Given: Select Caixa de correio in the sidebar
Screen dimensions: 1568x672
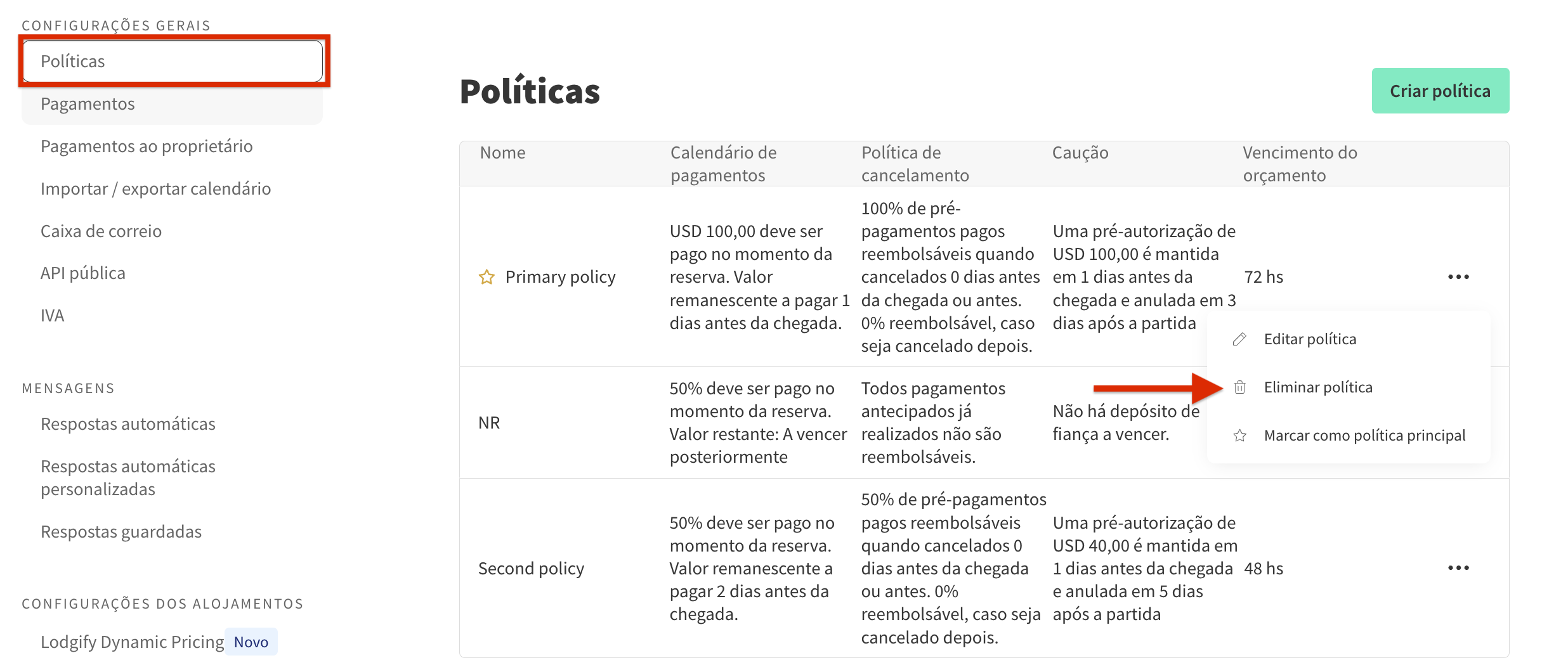Looking at the screenshot, I should (101, 231).
